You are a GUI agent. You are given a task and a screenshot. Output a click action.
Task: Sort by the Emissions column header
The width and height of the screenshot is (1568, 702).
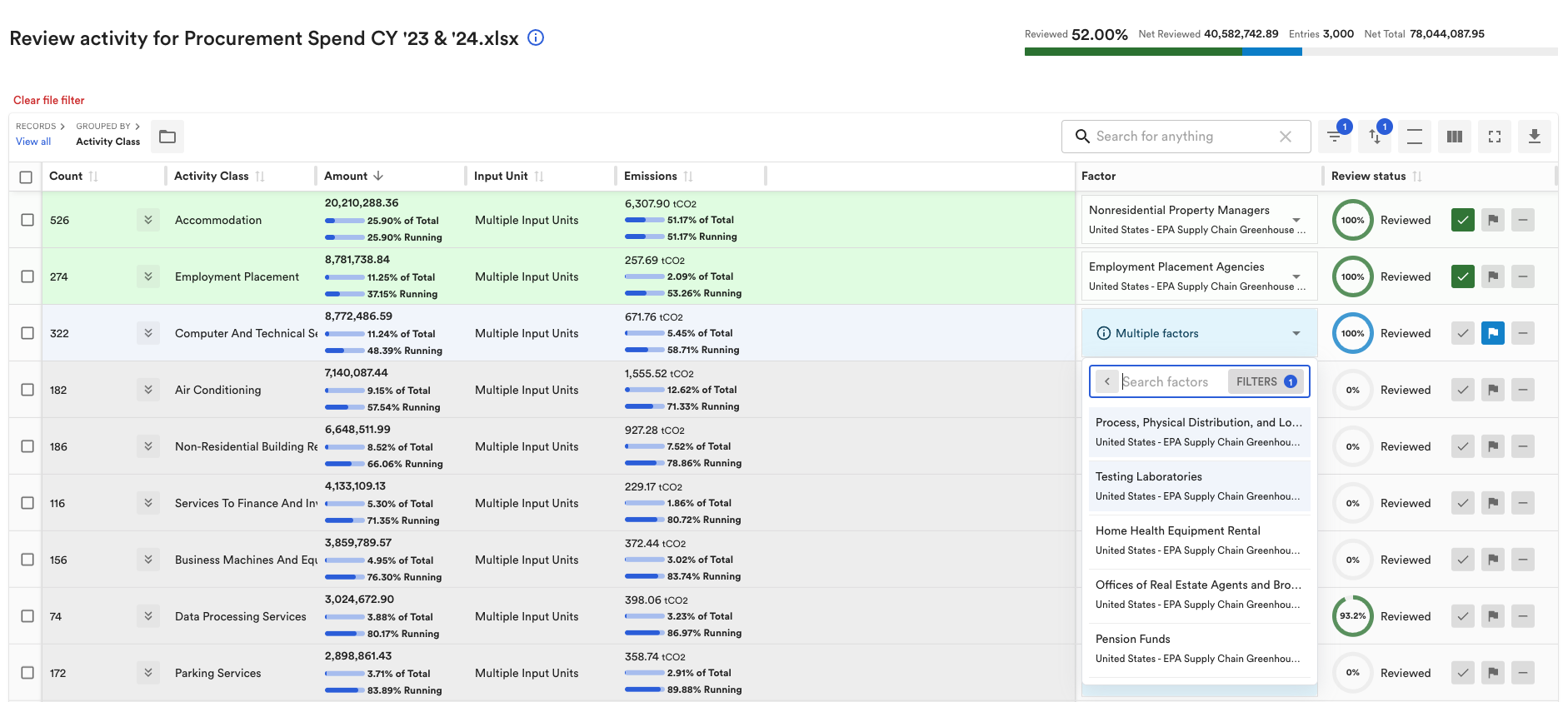658,176
